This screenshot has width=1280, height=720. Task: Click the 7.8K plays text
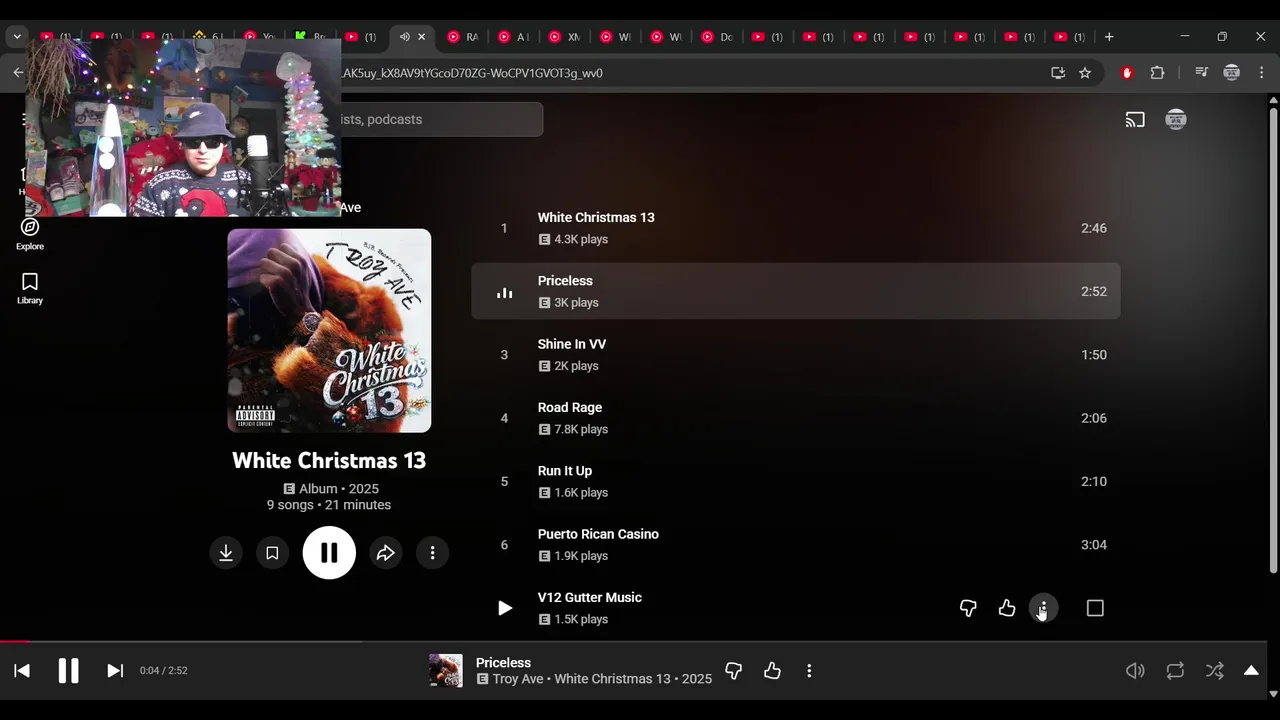click(x=581, y=429)
